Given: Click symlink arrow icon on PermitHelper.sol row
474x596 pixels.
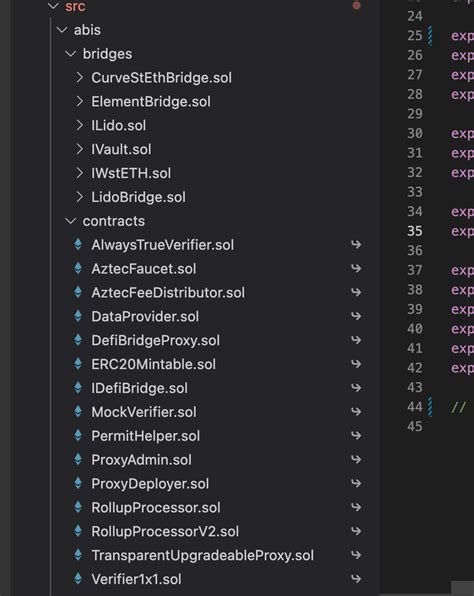Looking at the screenshot, I should [x=356, y=436].
